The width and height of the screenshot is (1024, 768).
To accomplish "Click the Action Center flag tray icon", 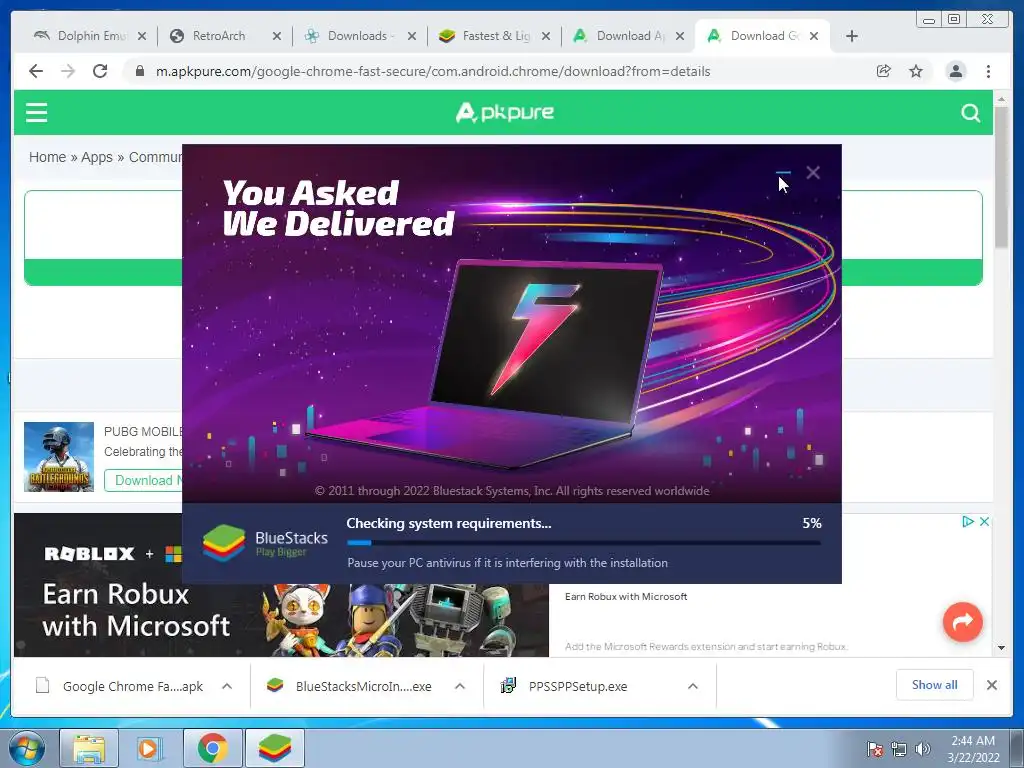I will point(874,749).
